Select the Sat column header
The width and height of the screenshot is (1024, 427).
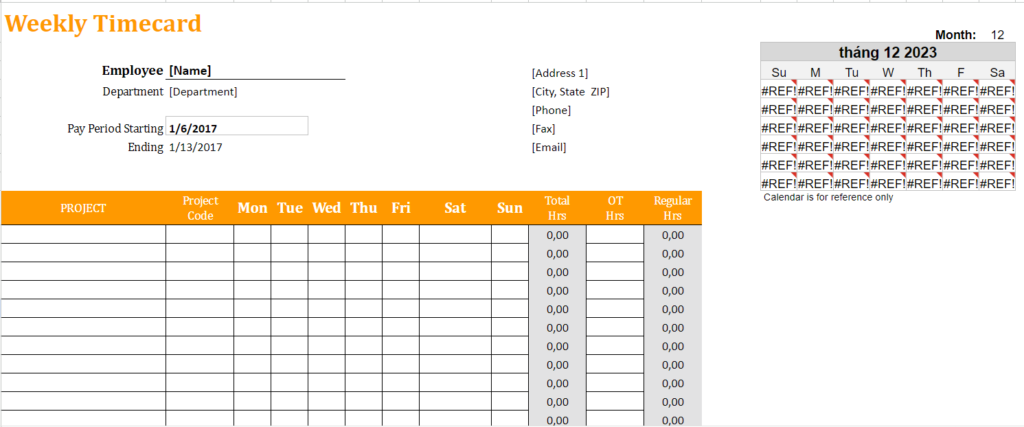click(x=455, y=208)
